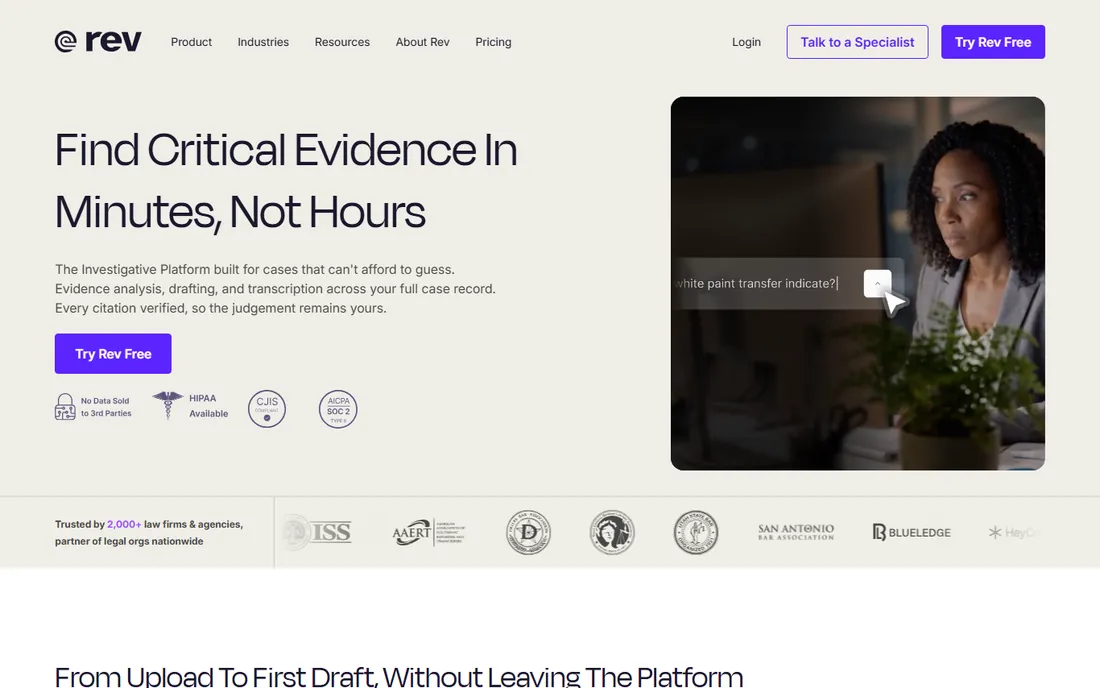The width and height of the screenshot is (1100, 688).
Task: Open the Product menu
Action: click(x=191, y=42)
